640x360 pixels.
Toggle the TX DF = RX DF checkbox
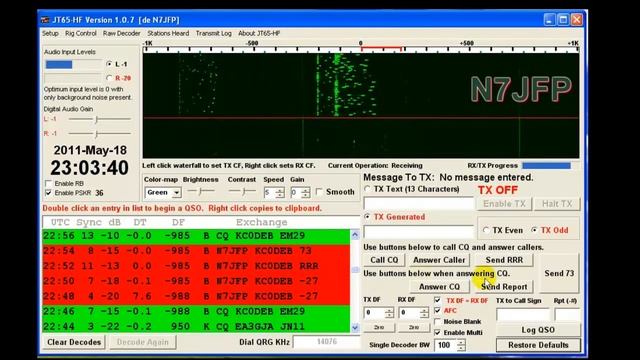pyautogui.click(x=438, y=300)
